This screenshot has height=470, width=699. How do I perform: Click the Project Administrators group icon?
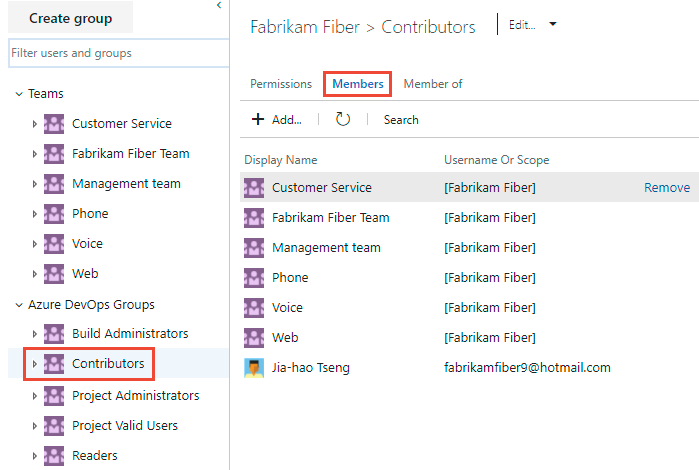point(54,396)
